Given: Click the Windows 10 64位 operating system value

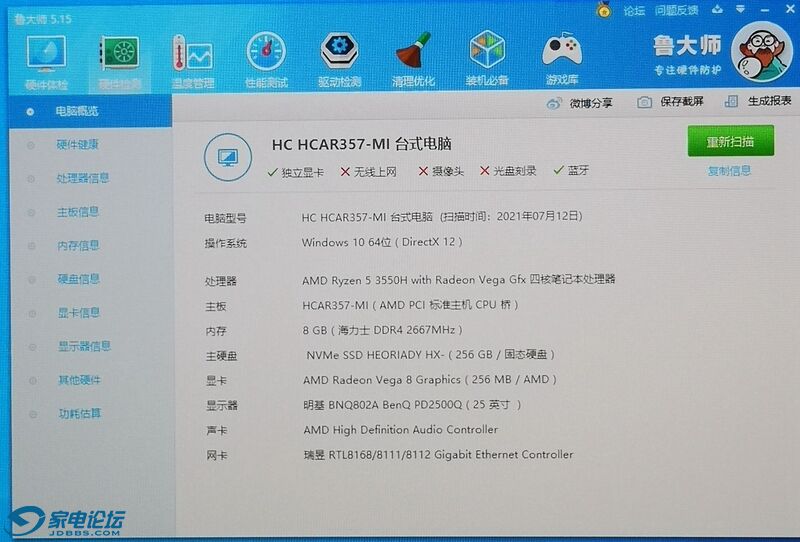Looking at the screenshot, I should pos(382,242).
